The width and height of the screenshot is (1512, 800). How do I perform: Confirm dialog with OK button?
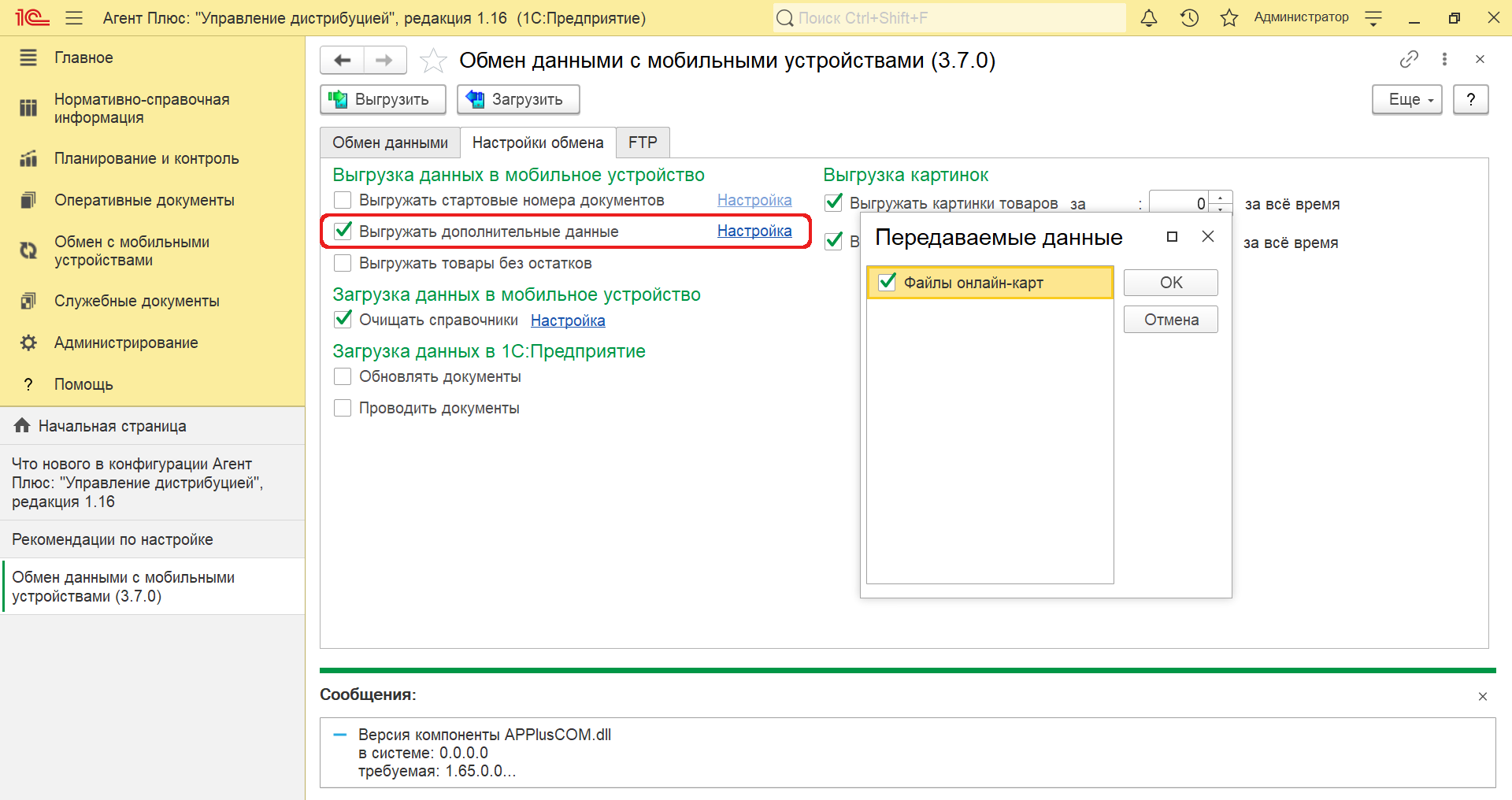click(1170, 283)
